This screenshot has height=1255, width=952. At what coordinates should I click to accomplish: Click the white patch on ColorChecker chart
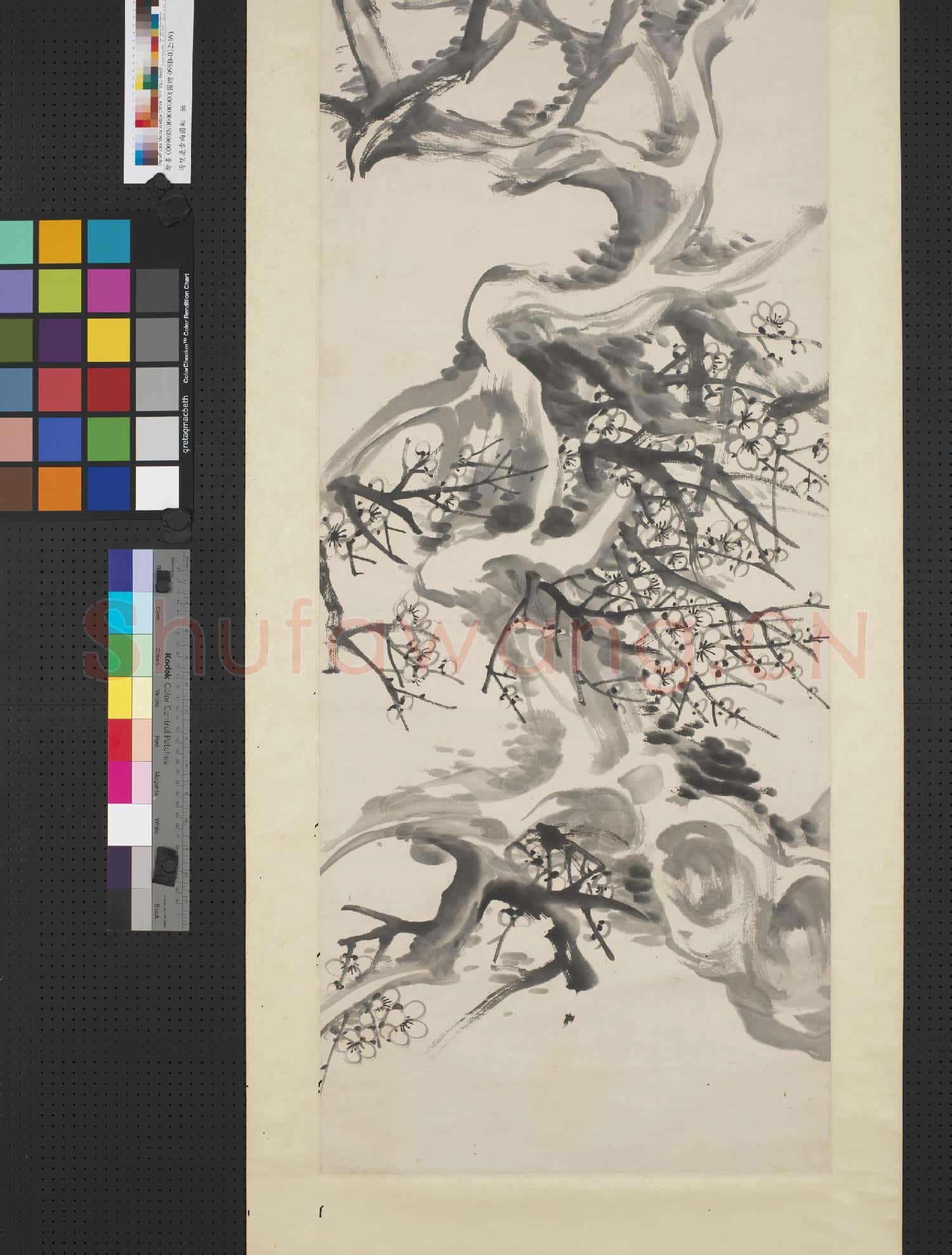click(x=157, y=488)
